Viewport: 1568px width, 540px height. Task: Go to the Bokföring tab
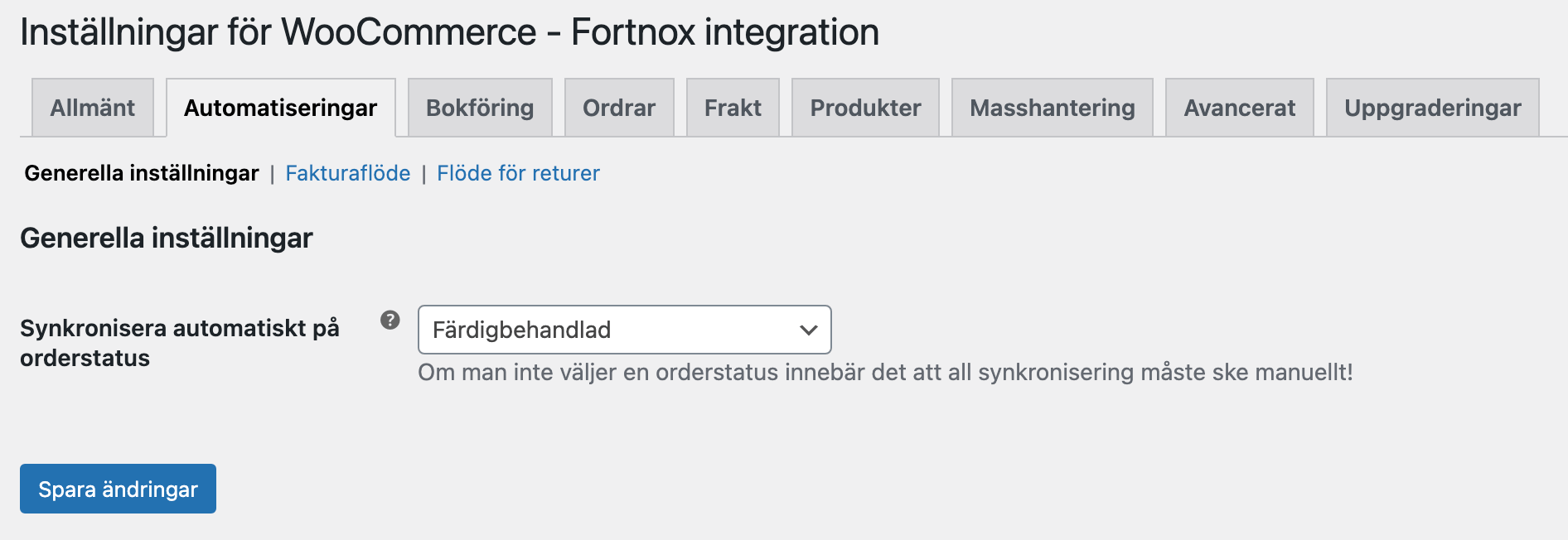[x=479, y=107]
